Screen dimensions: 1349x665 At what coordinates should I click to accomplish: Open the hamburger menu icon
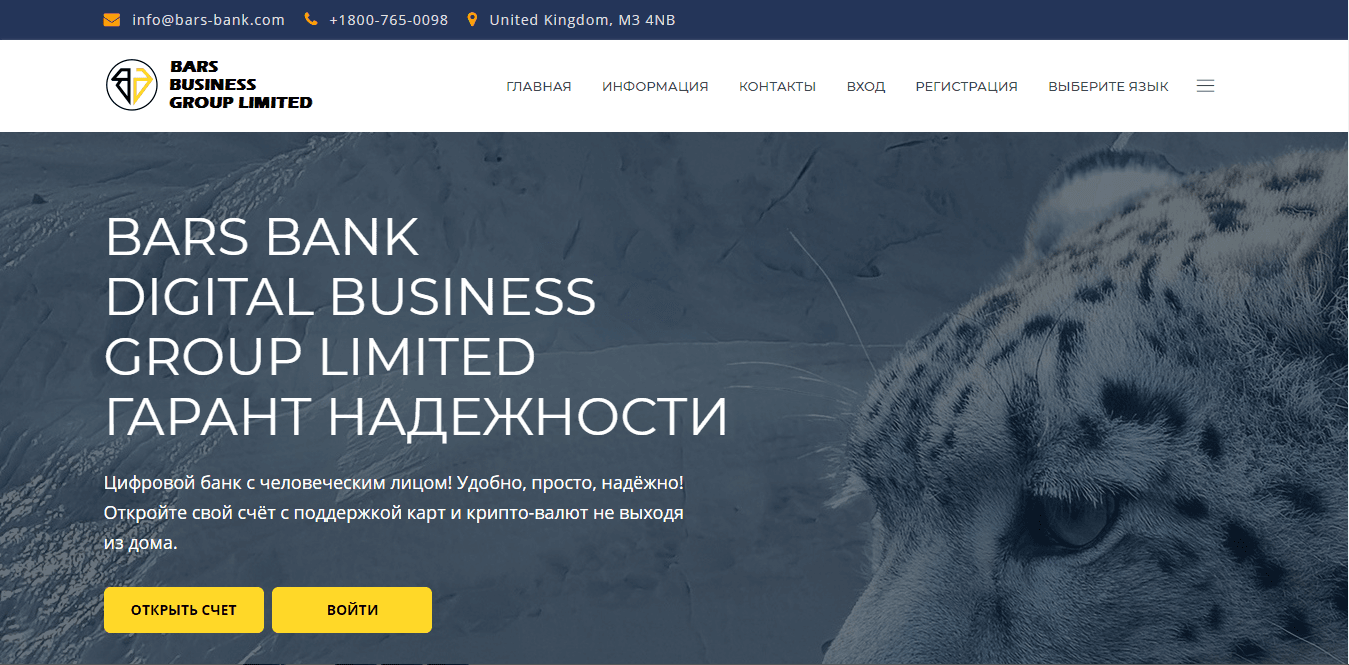pos(1205,86)
